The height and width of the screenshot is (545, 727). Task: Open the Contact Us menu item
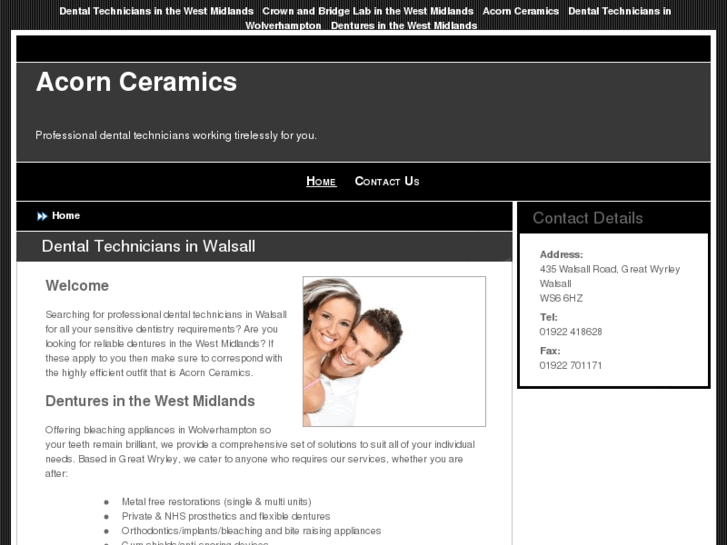387,181
